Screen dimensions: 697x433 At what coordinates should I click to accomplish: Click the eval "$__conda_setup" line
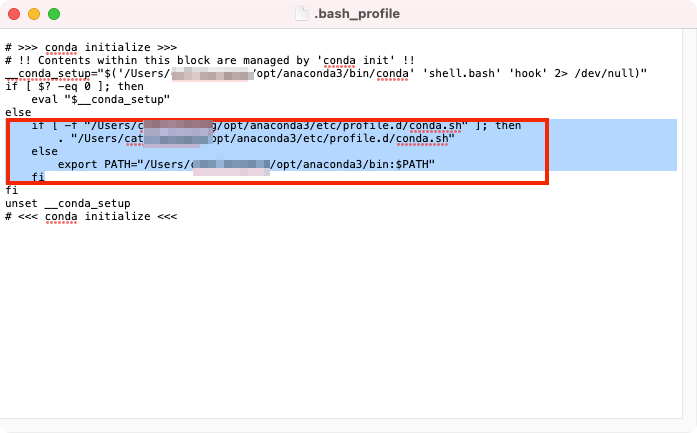tap(100, 99)
